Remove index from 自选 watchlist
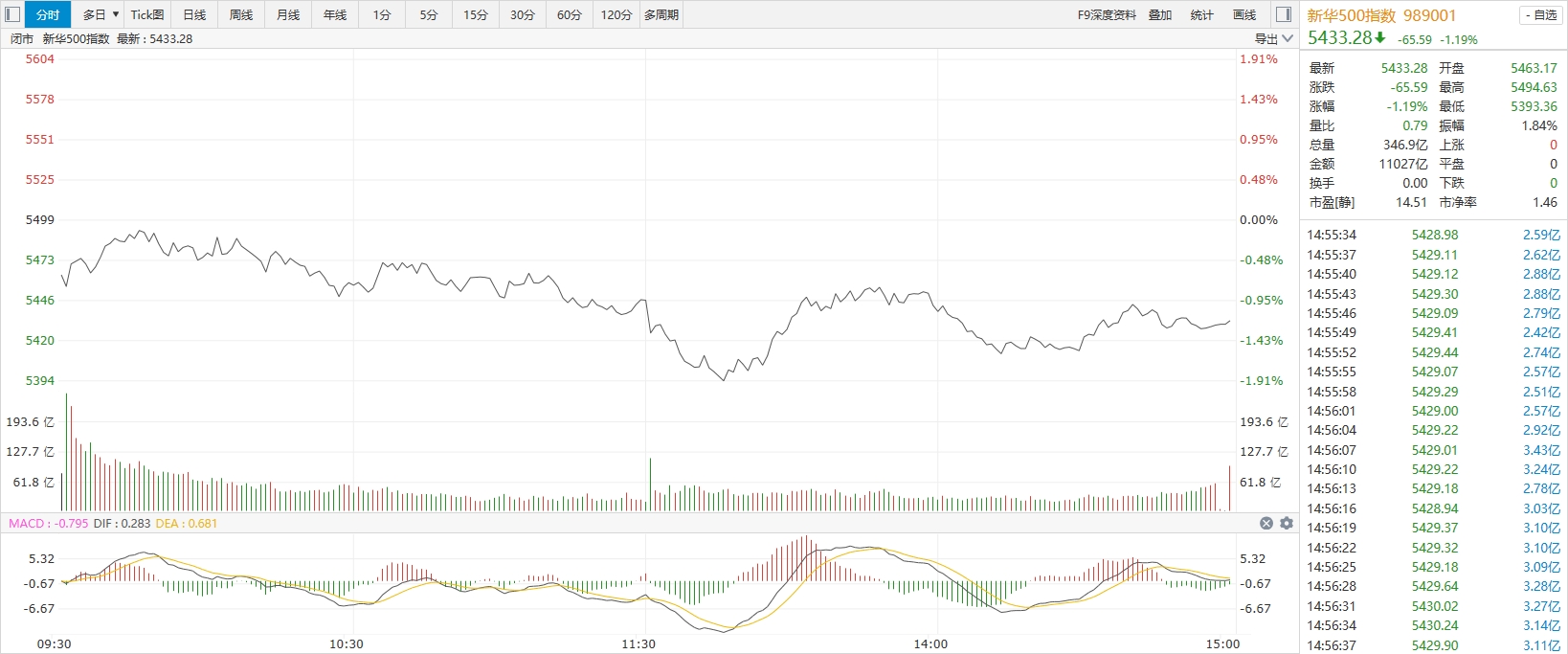The image size is (1568, 654). coord(1540,15)
